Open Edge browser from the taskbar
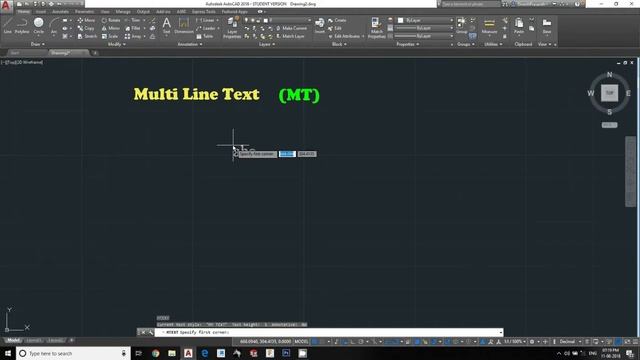 coord(204,353)
